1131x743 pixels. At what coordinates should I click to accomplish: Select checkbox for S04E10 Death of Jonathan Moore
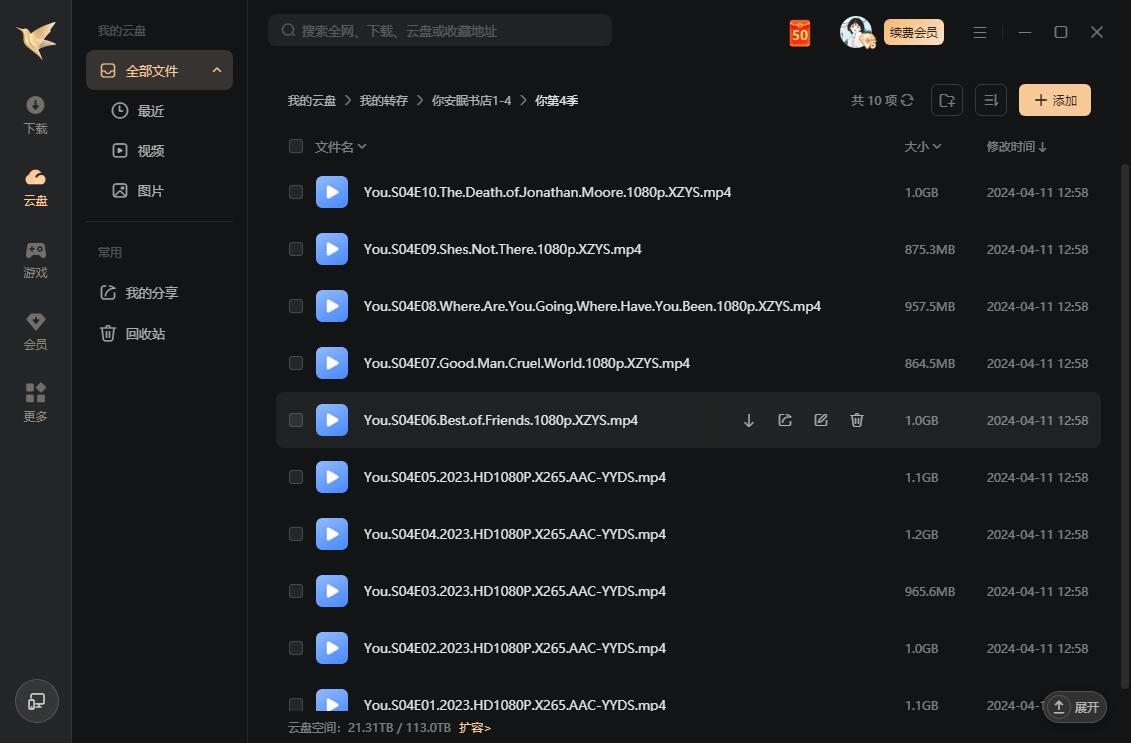[x=296, y=192]
